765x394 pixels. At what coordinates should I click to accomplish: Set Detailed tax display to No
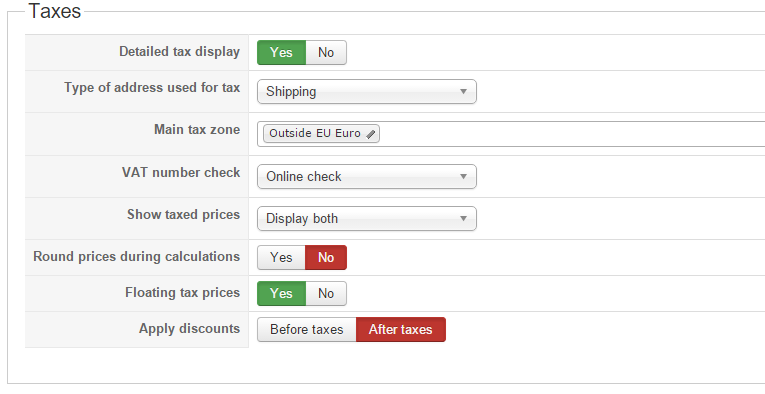point(326,53)
